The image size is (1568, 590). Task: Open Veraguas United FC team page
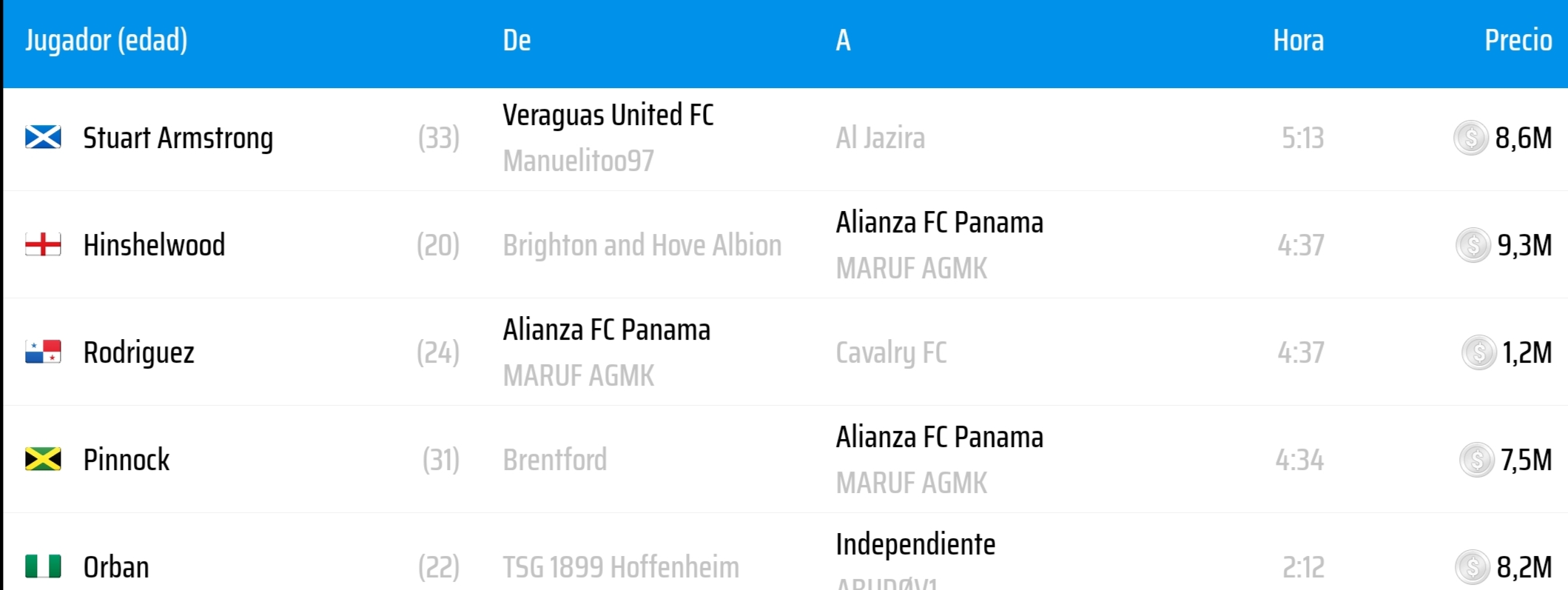point(608,115)
